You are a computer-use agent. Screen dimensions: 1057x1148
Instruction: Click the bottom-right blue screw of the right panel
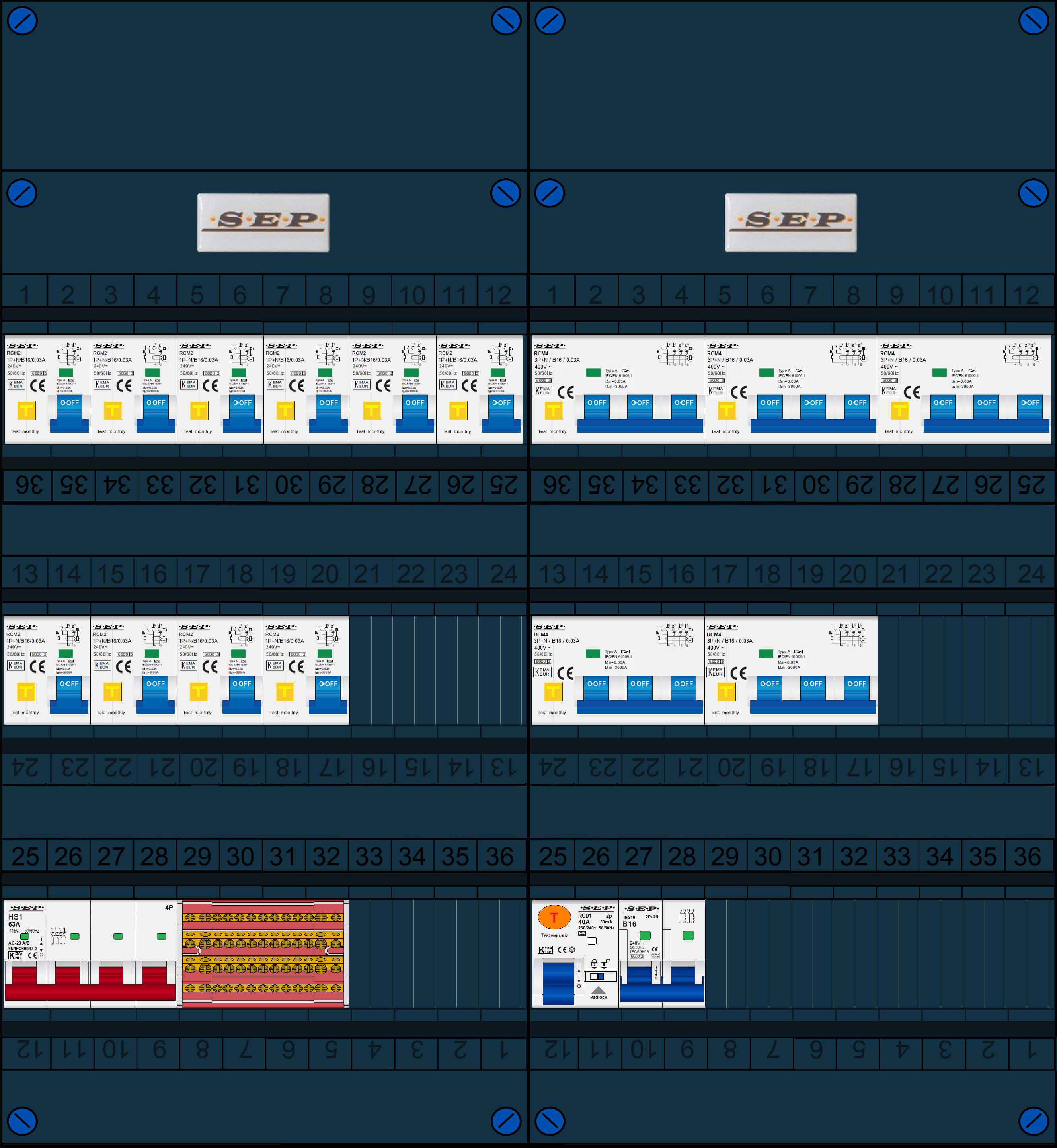pos(1034,1121)
